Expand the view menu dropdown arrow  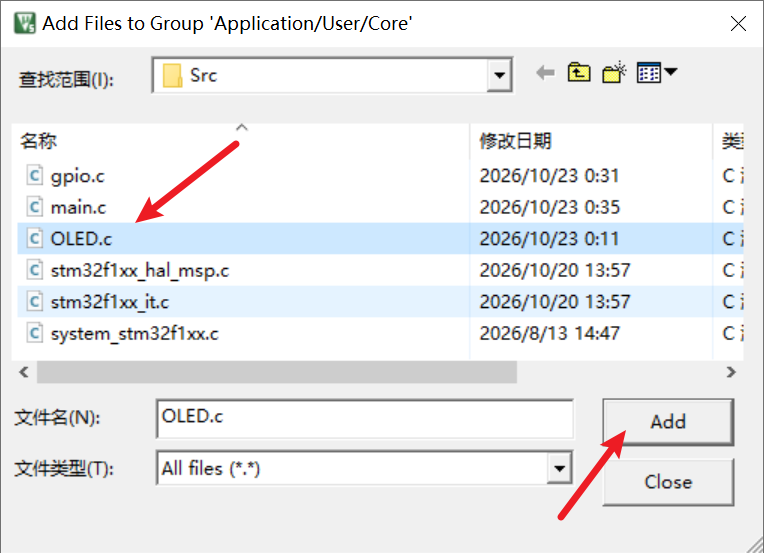tap(671, 72)
